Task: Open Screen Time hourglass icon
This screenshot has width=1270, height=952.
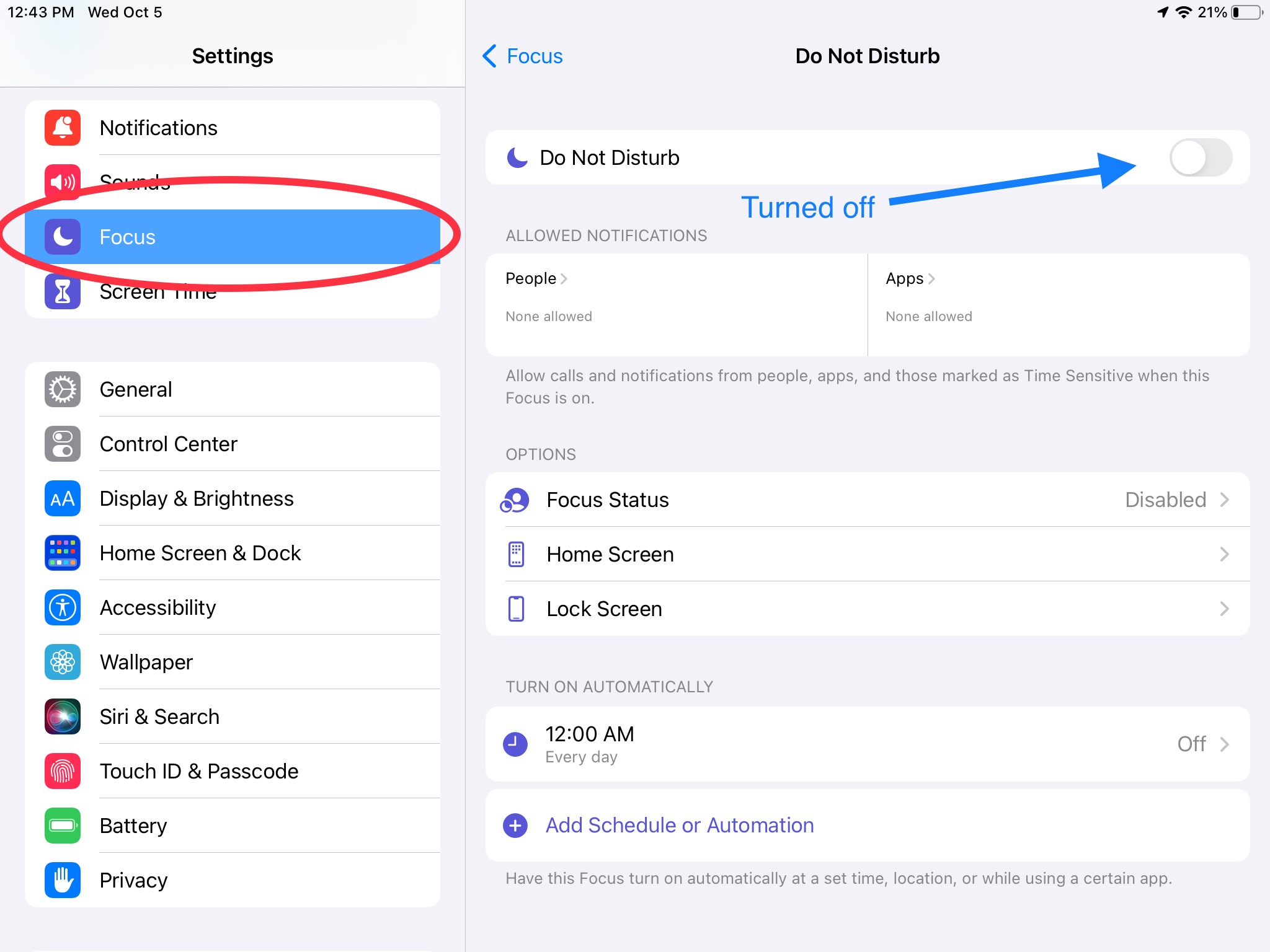Action: tap(62, 291)
